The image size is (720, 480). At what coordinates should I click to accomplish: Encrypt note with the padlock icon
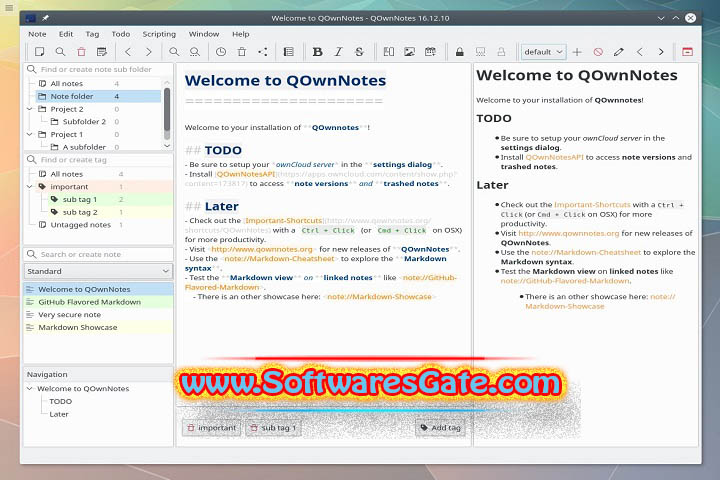460,52
